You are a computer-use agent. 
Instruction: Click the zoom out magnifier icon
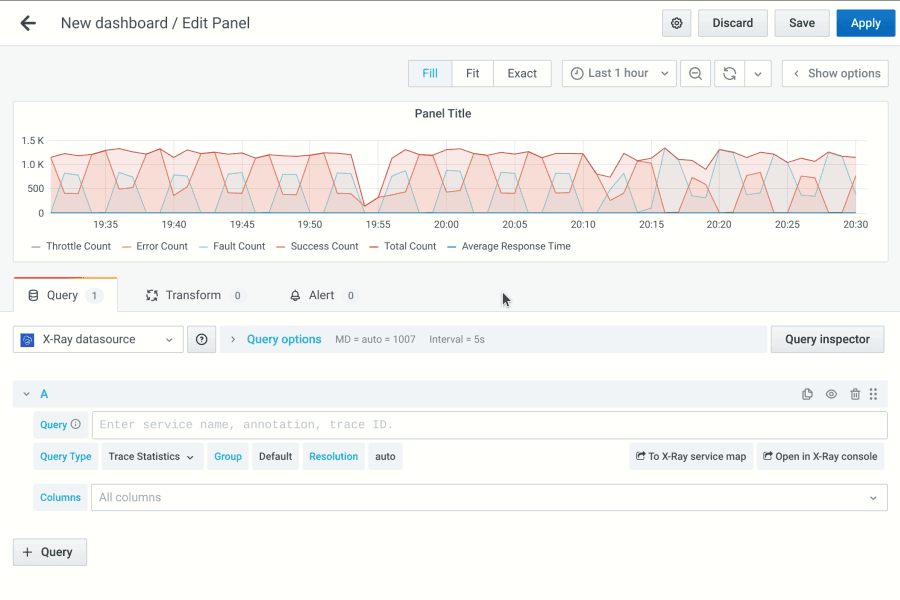point(695,73)
